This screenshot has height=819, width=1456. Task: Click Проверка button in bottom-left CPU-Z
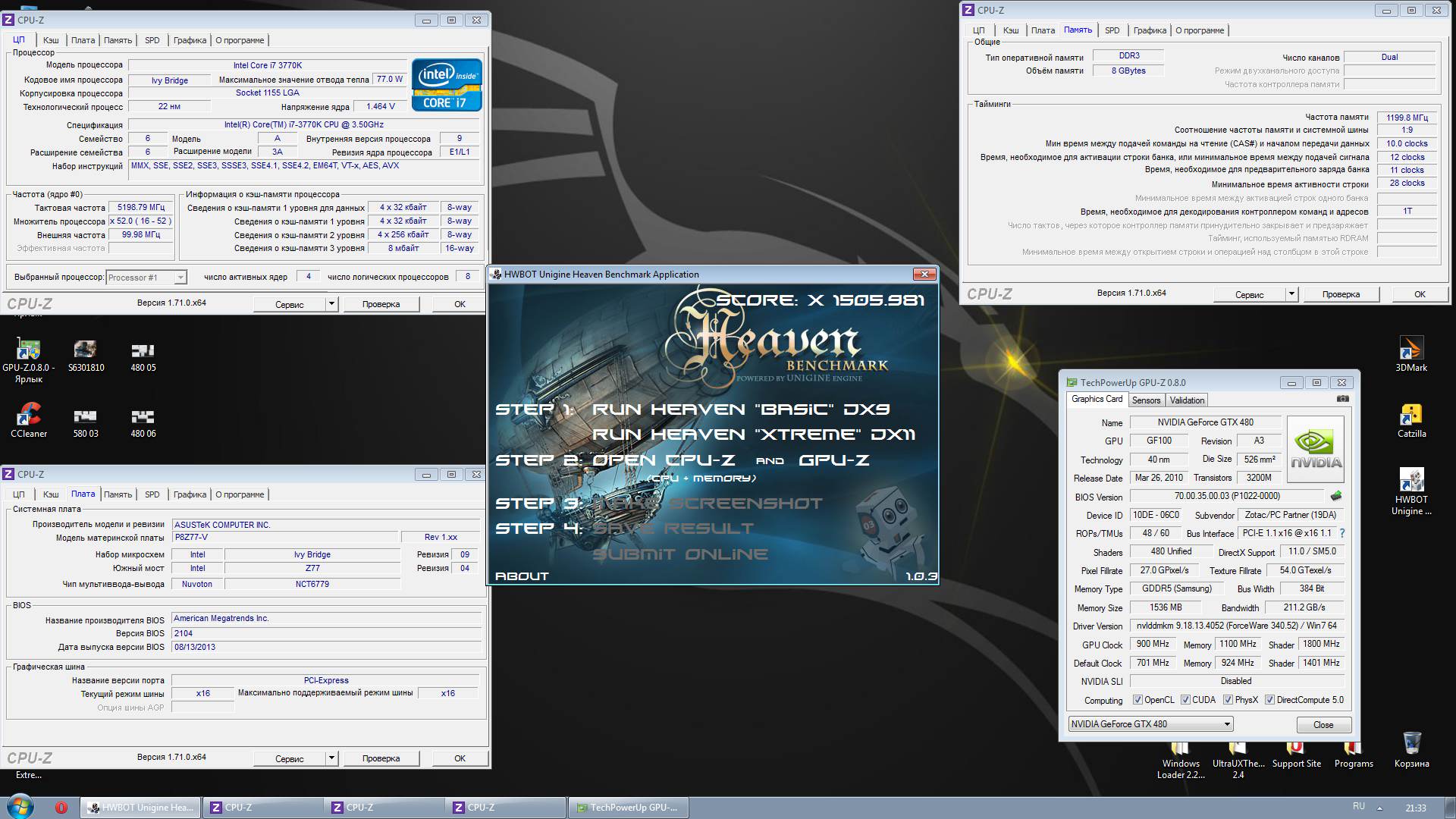381,758
